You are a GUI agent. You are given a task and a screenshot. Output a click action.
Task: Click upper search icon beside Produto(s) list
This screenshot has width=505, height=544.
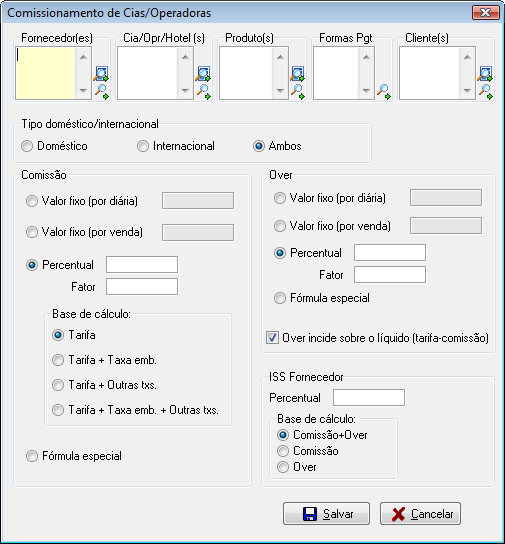pyautogui.click(x=297, y=74)
